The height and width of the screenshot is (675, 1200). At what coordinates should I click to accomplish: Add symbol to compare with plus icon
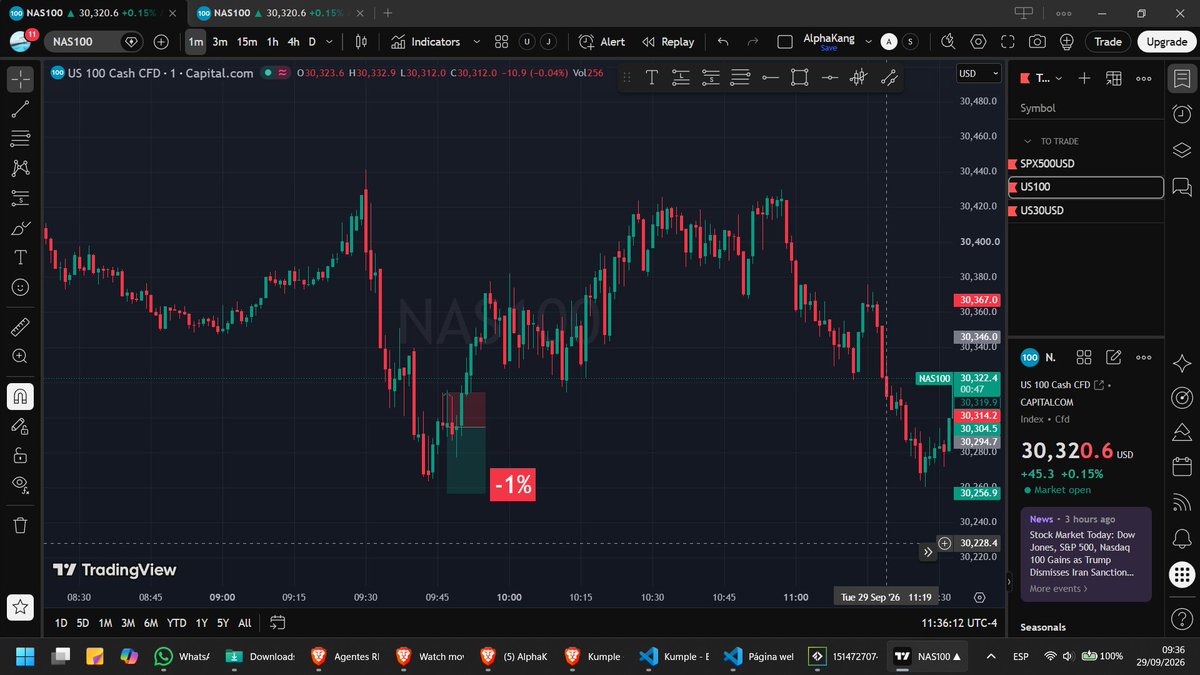[x=161, y=42]
